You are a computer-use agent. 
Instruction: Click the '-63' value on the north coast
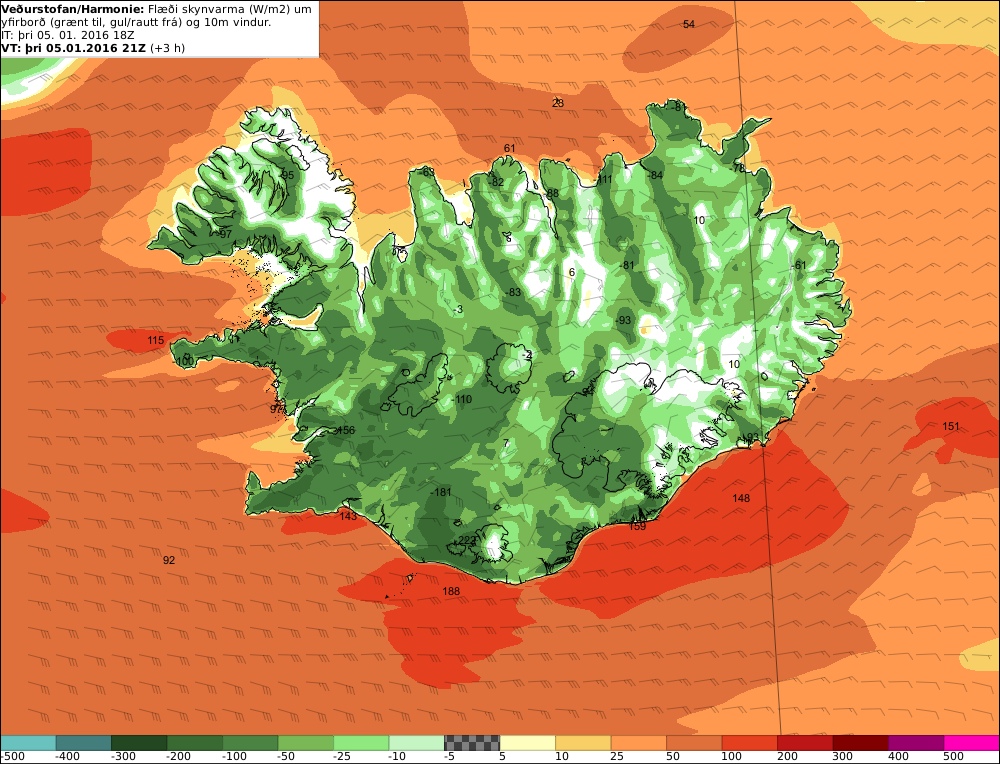pyautogui.click(x=427, y=172)
